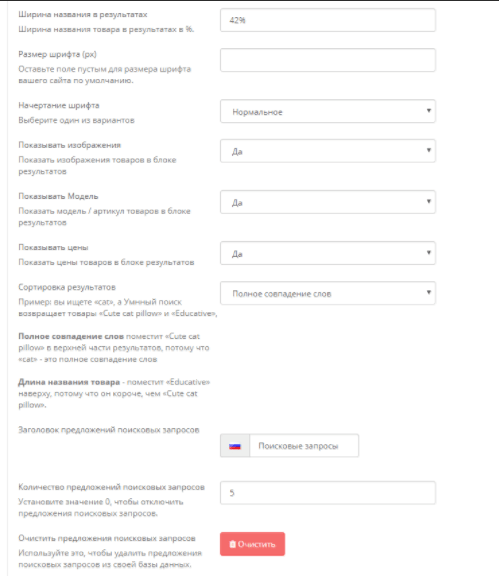Focus the Ширина названия field showing 42%
The height and width of the screenshot is (576, 499).
328,20
